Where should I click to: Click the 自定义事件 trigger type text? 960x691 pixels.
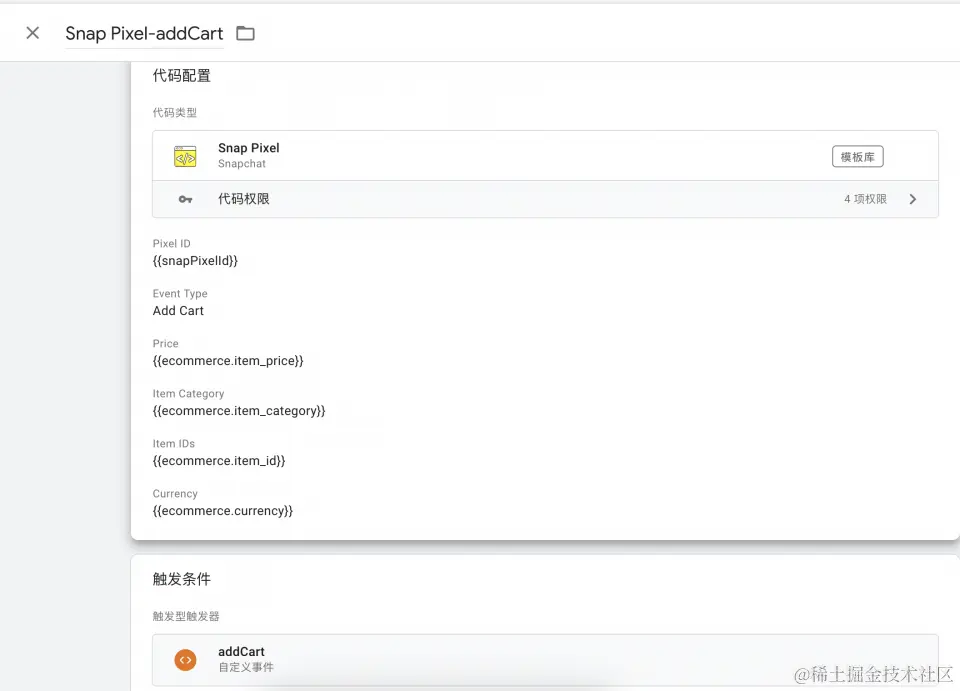[x=246, y=667]
